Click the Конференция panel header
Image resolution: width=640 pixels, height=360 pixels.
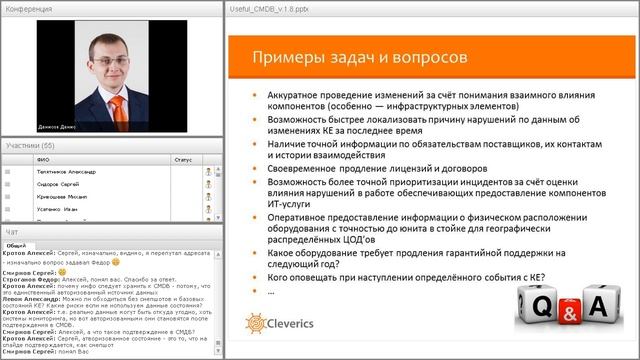click(x=112, y=9)
